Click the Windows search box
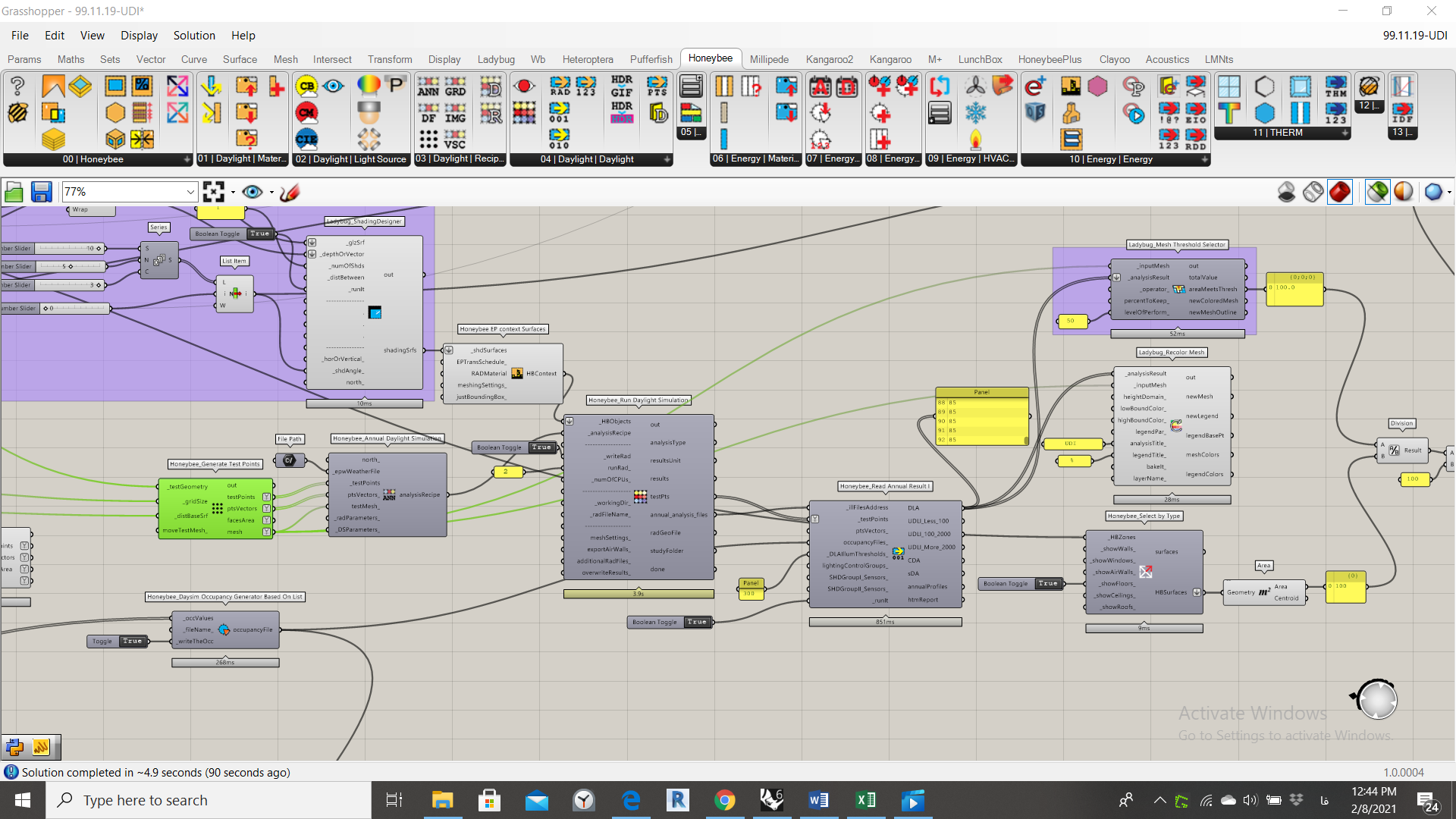Screen dimensions: 1456x819 [x=209, y=800]
